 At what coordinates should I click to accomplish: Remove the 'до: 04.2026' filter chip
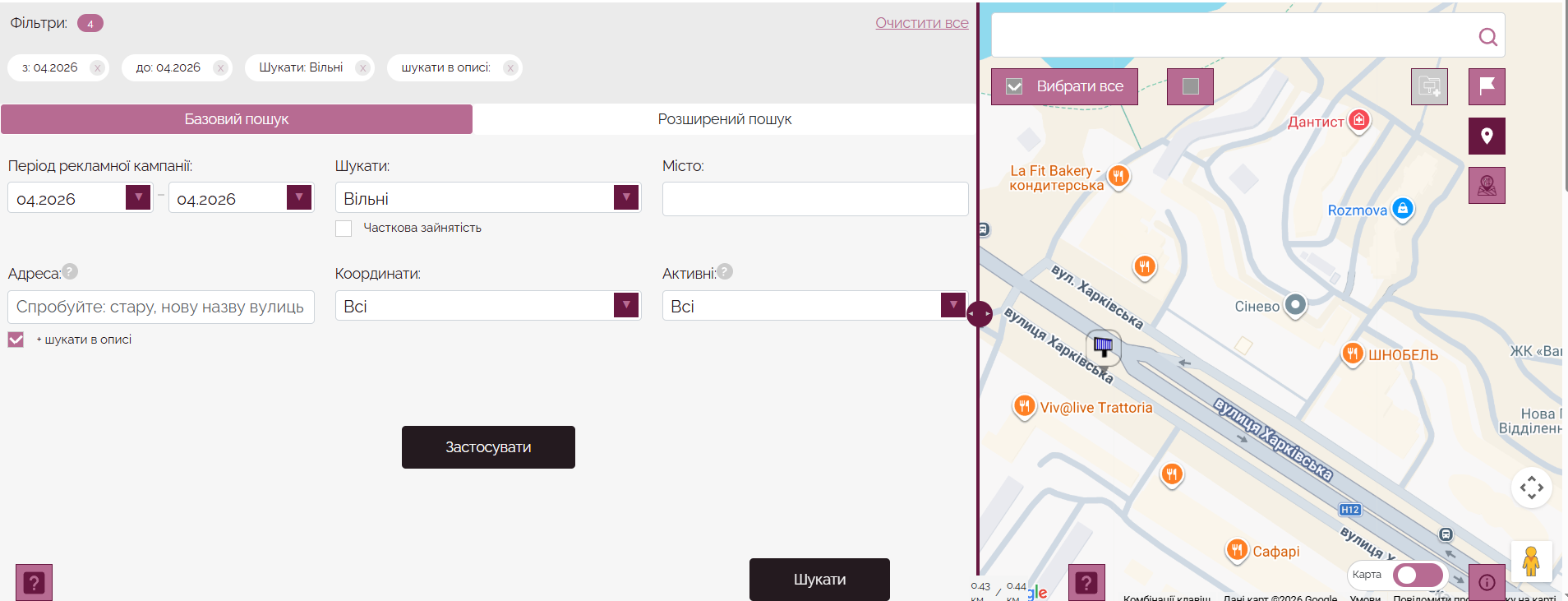[x=220, y=68]
